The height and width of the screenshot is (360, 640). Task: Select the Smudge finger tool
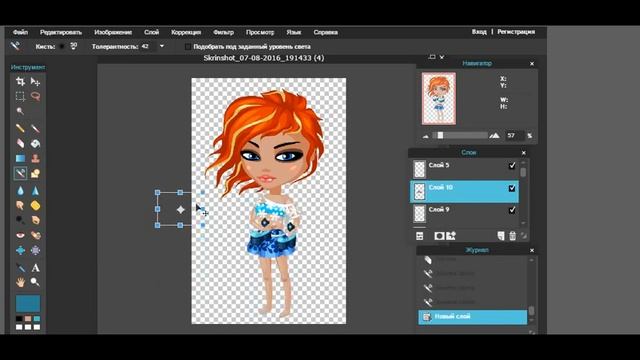pyautogui.click(x=20, y=205)
